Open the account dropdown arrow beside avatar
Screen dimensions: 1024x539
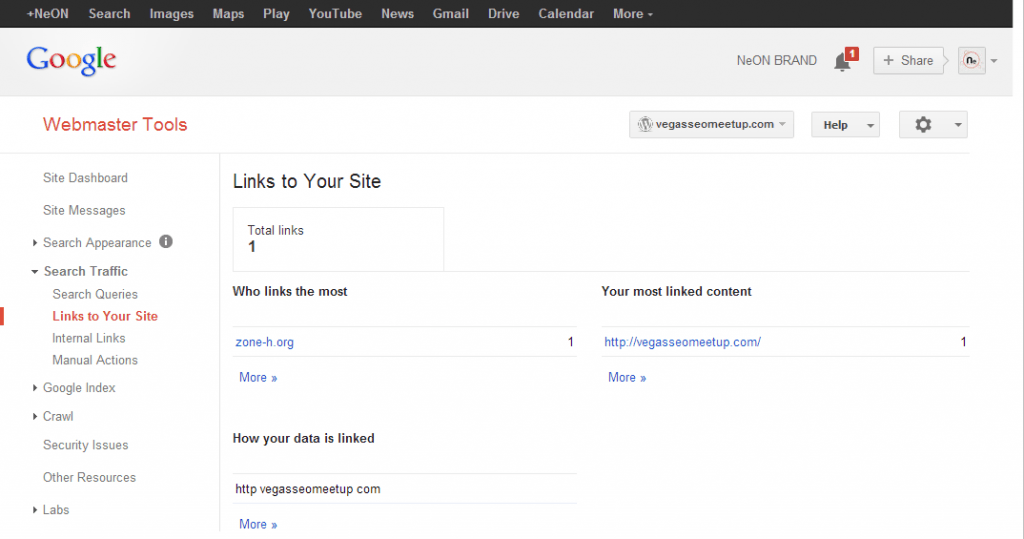pyautogui.click(x=994, y=61)
